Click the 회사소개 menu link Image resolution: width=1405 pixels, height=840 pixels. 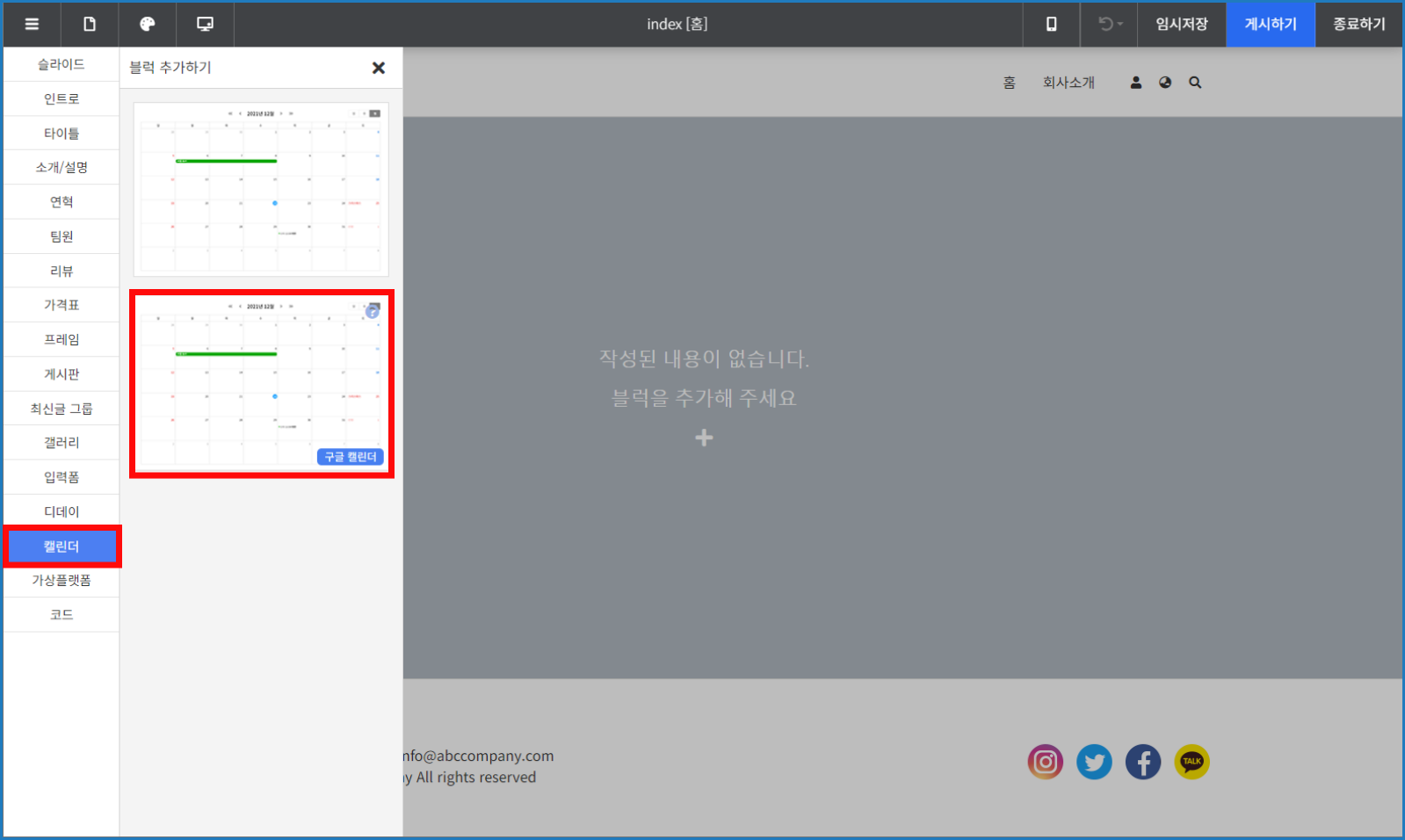pos(1068,83)
